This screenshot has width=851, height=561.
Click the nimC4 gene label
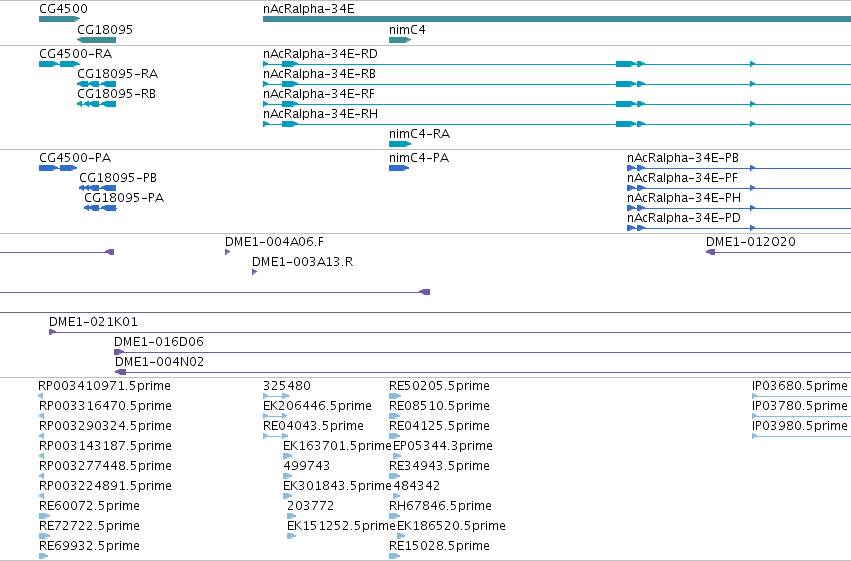[x=407, y=30]
